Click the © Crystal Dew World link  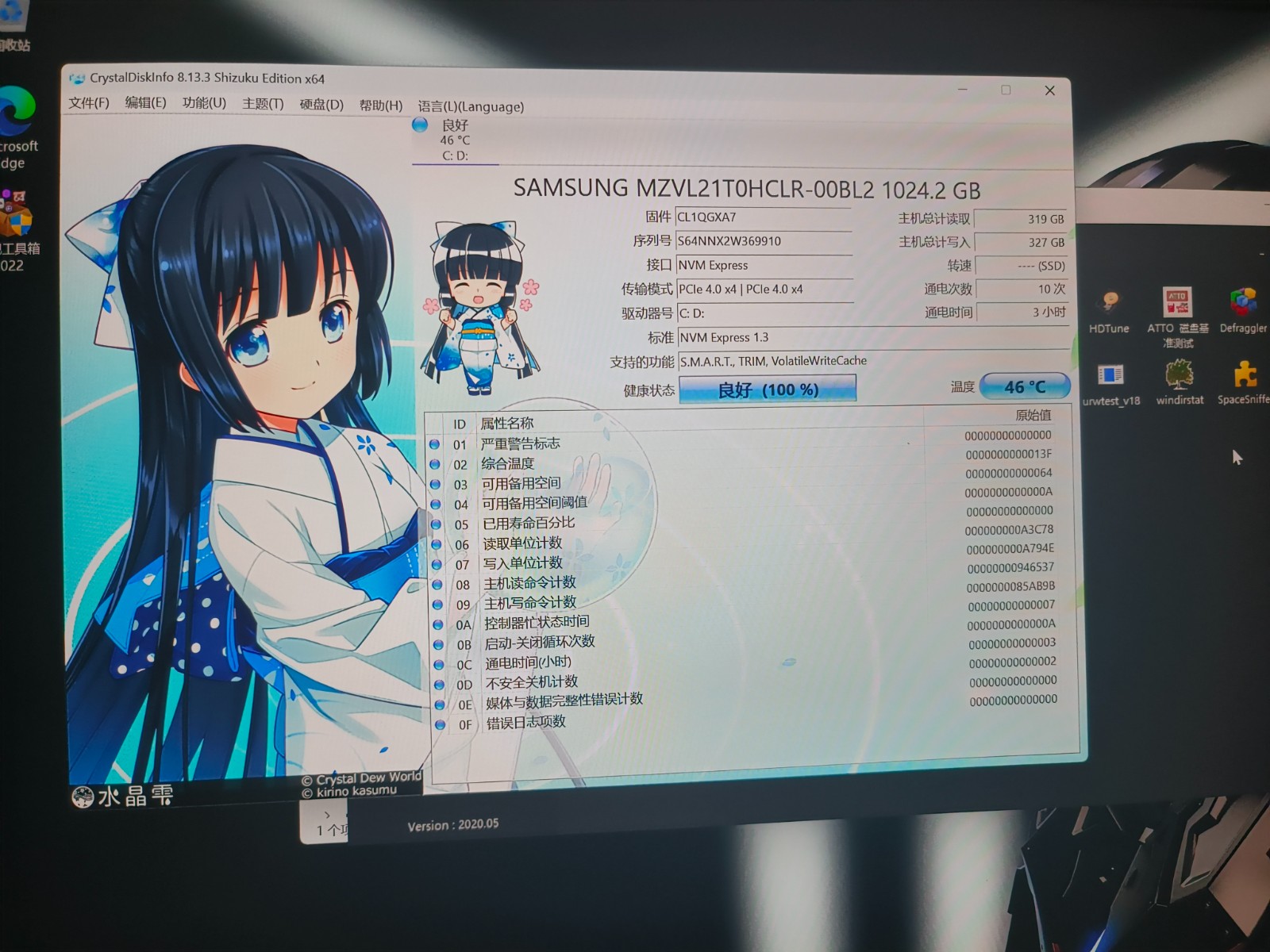(x=361, y=779)
